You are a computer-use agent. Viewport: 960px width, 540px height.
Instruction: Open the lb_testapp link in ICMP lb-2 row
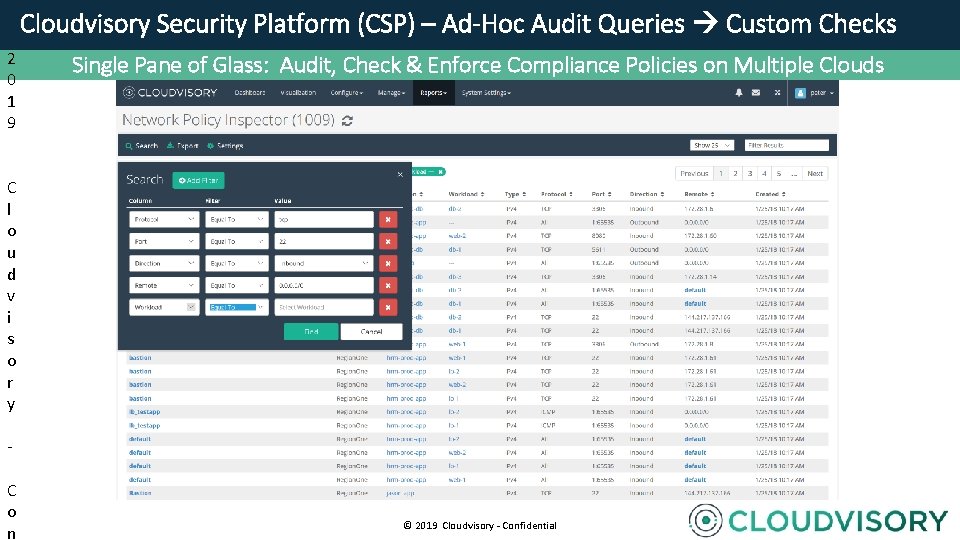[x=144, y=412]
